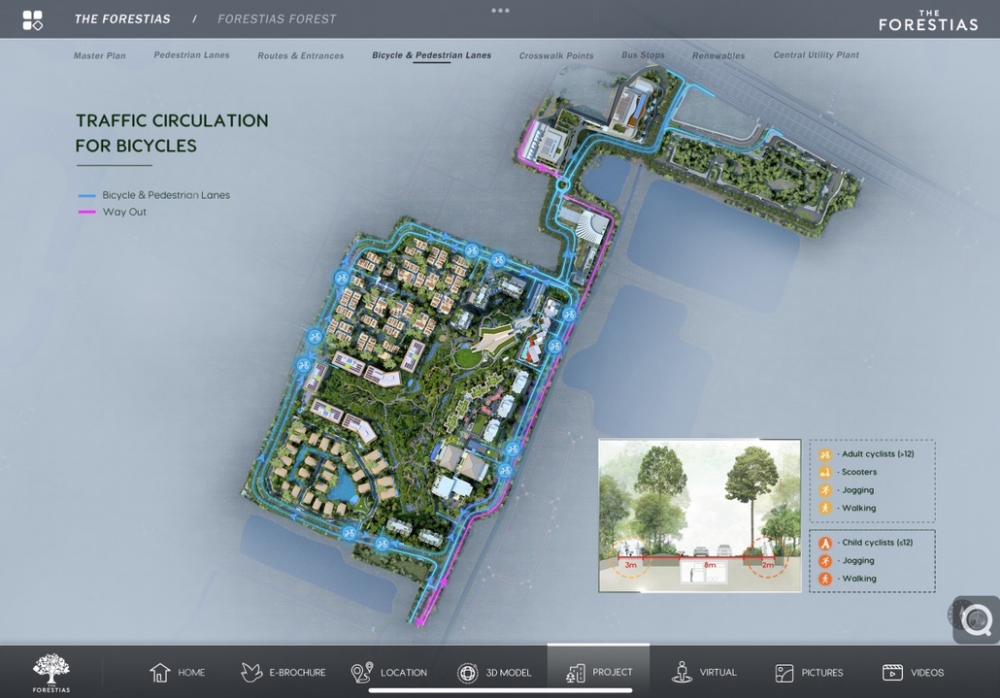Show the Central Utility Plant tab
The height and width of the screenshot is (698, 1000).
[x=816, y=56]
